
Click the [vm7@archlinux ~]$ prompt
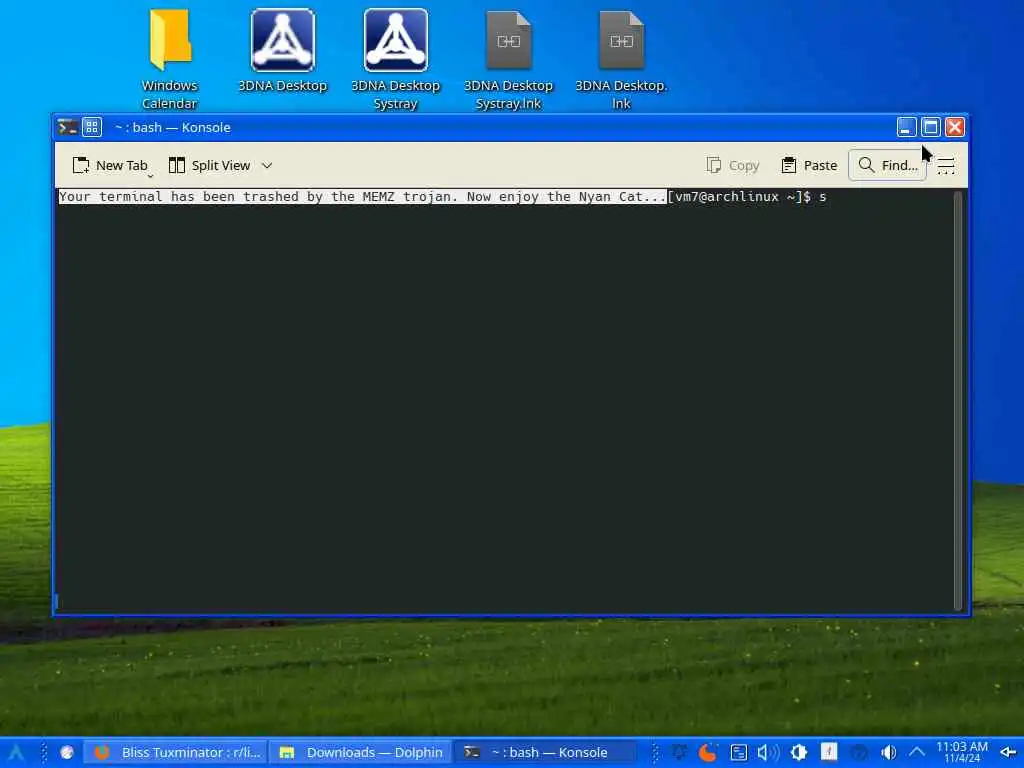(x=739, y=197)
